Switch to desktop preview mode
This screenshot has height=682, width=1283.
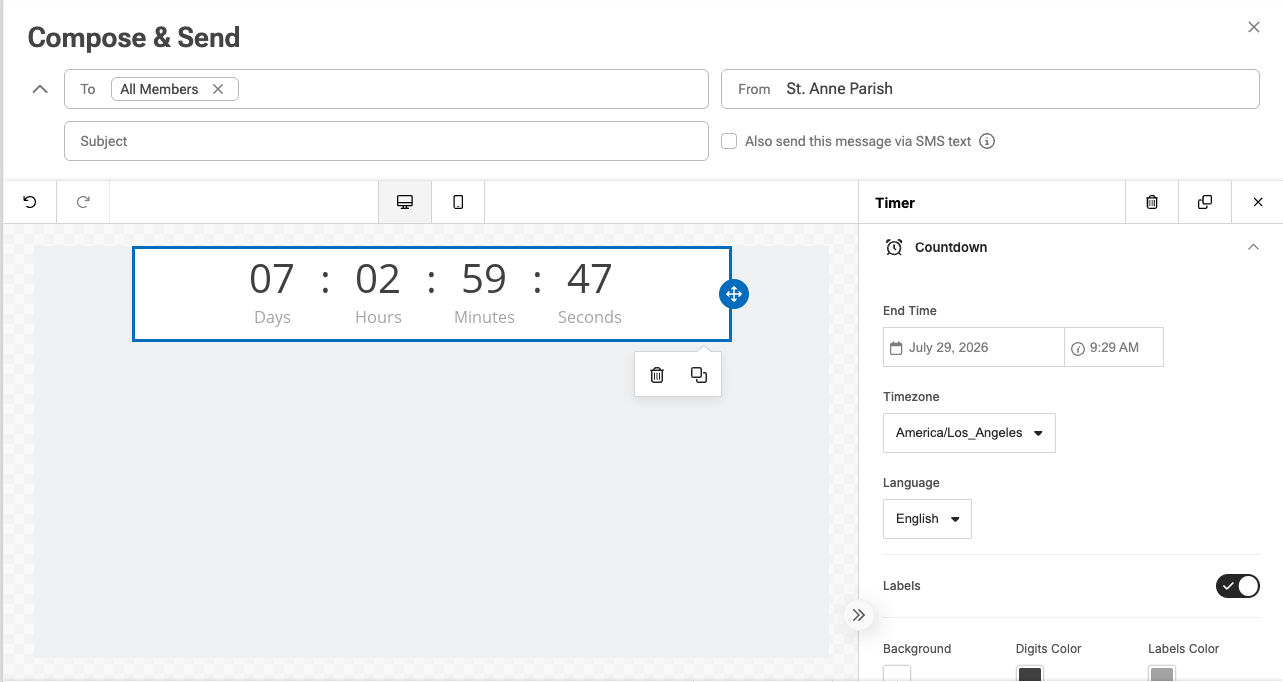(x=405, y=202)
